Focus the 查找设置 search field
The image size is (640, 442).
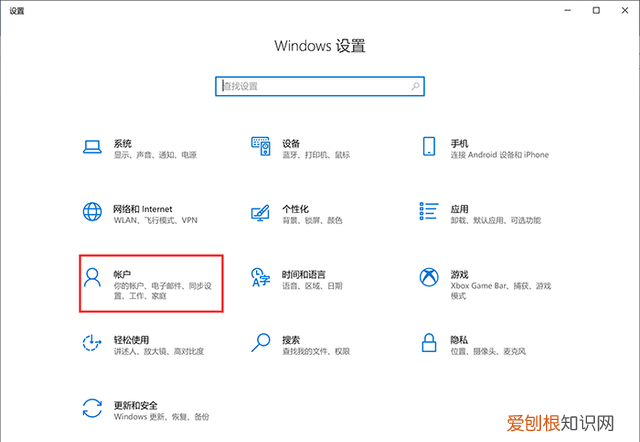click(x=320, y=86)
